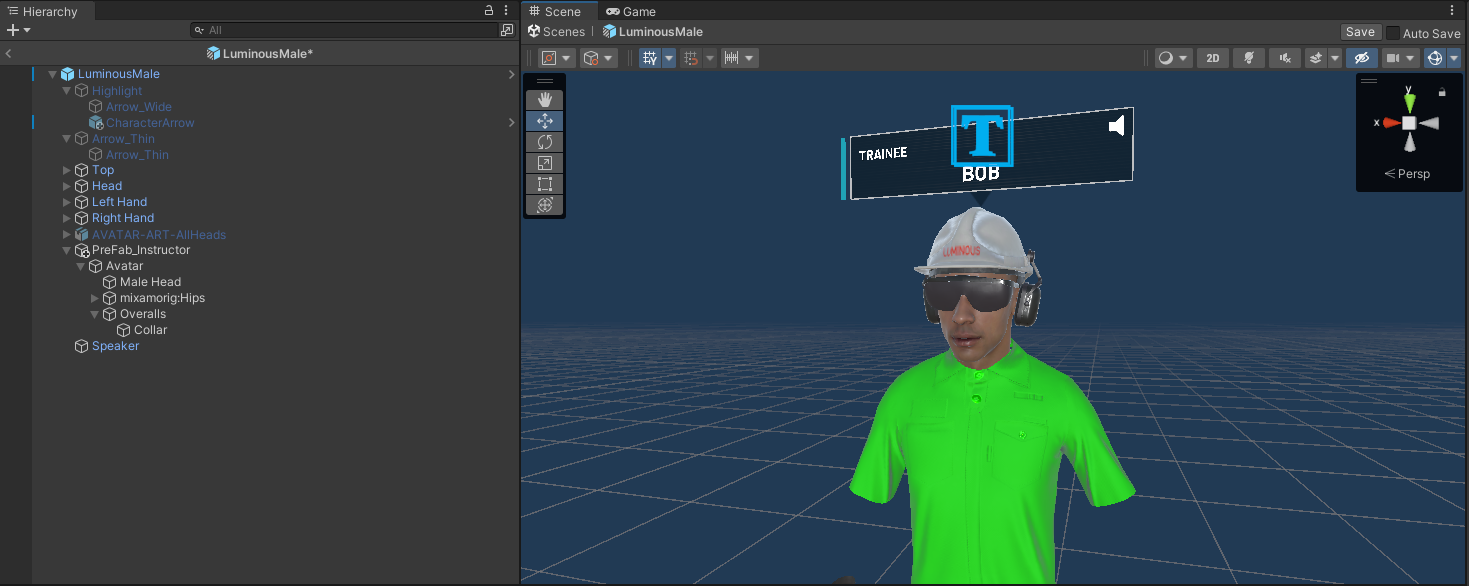Click the Save button
This screenshot has height=586, width=1469.
click(1359, 32)
